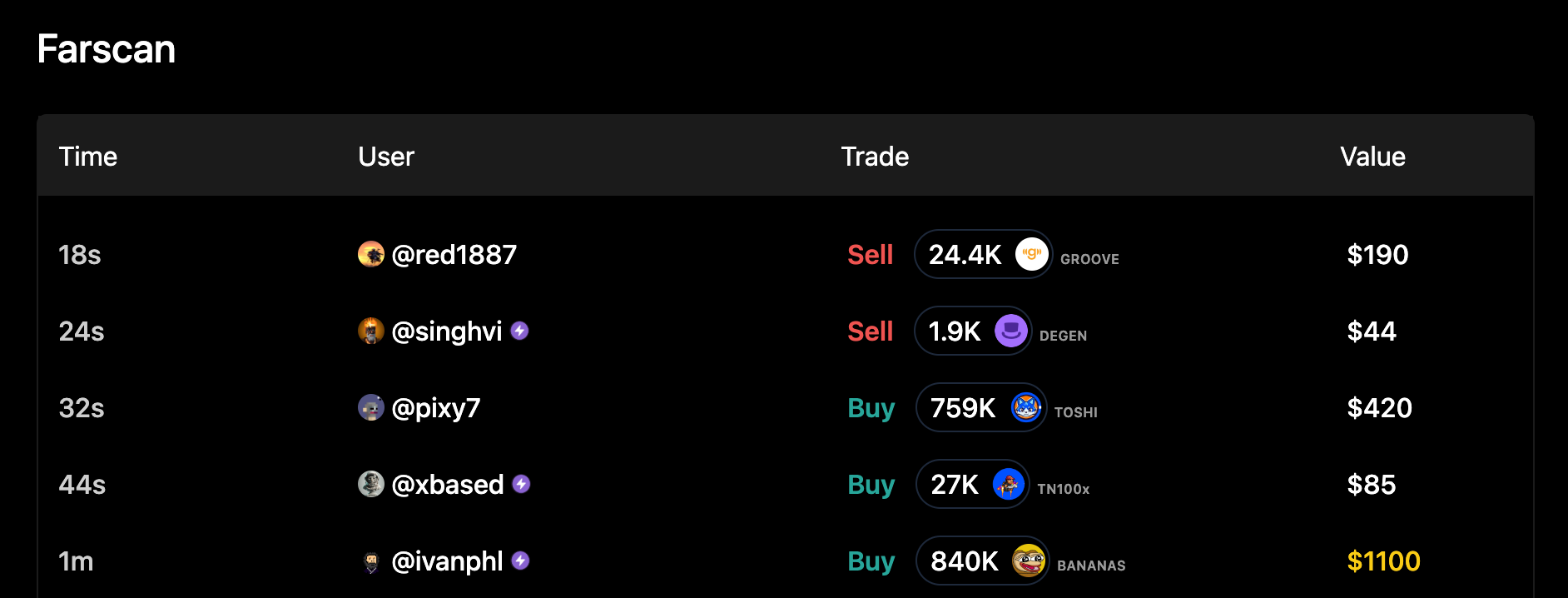This screenshot has width=1568, height=598.
Task: Sort by the Time column header
Action: tap(88, 157)
